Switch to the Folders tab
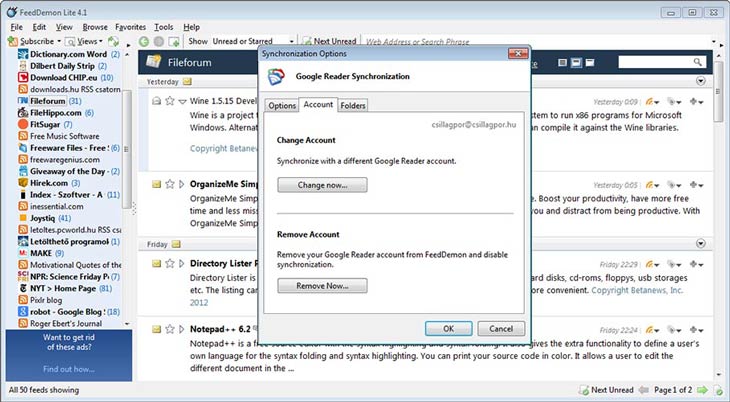The image size is (730, 402). pos(353,105)
